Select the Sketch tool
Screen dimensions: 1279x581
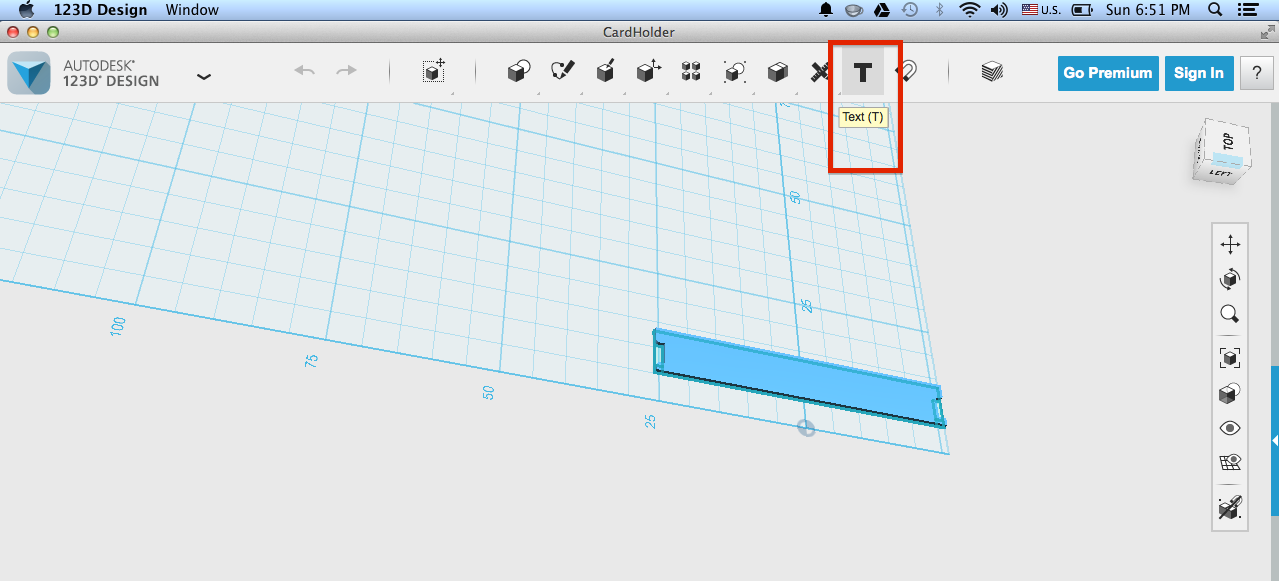(x=563, y=72)
